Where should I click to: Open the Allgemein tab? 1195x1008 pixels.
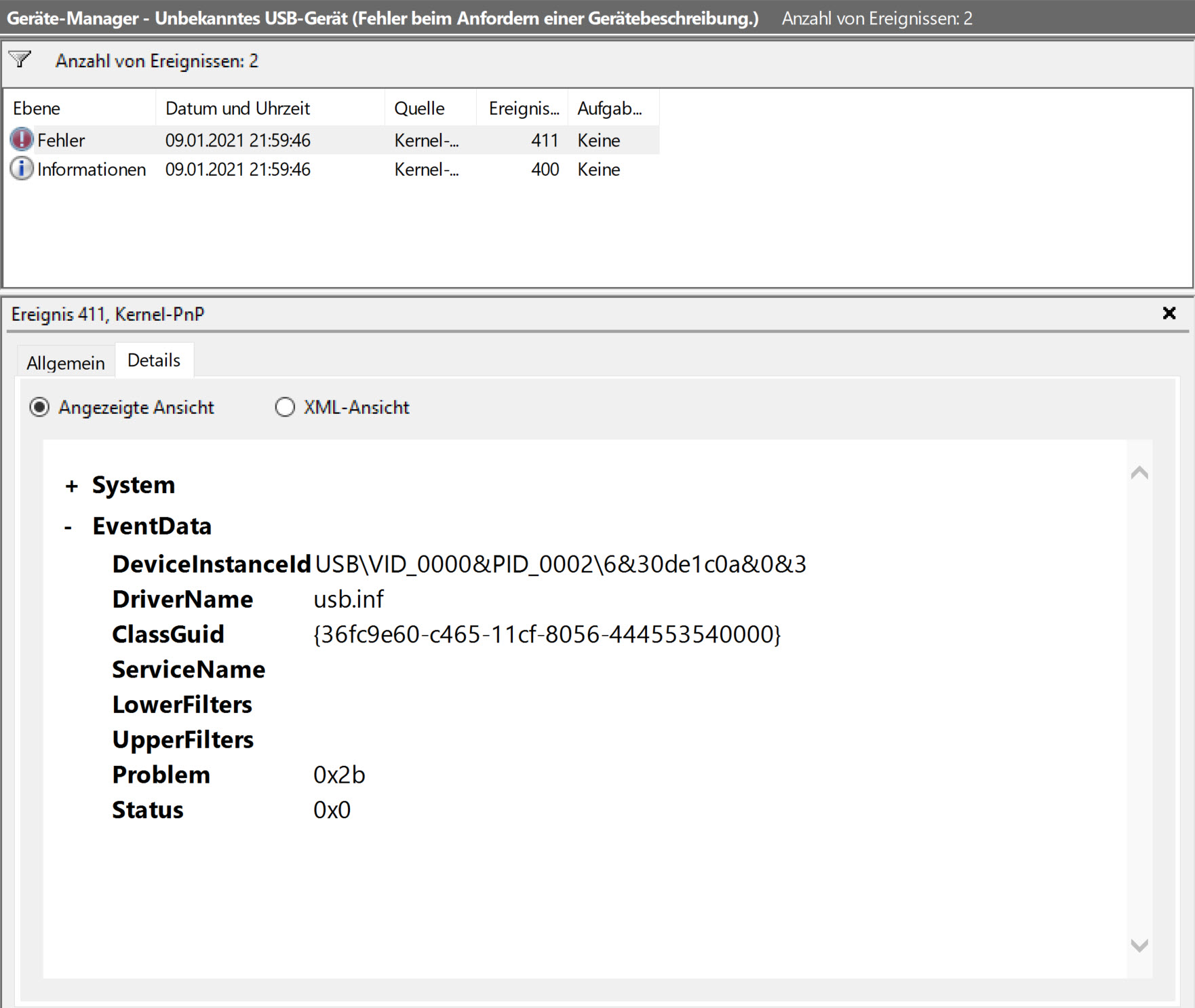click(65, 363)
